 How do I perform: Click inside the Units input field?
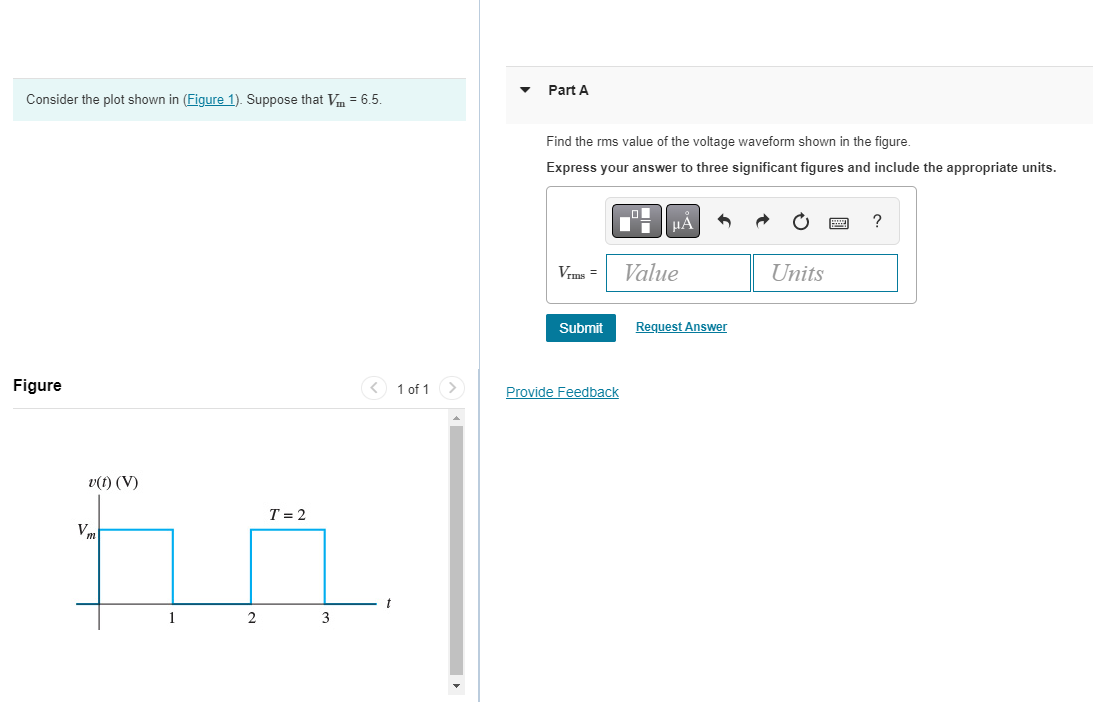pos(825,272)
